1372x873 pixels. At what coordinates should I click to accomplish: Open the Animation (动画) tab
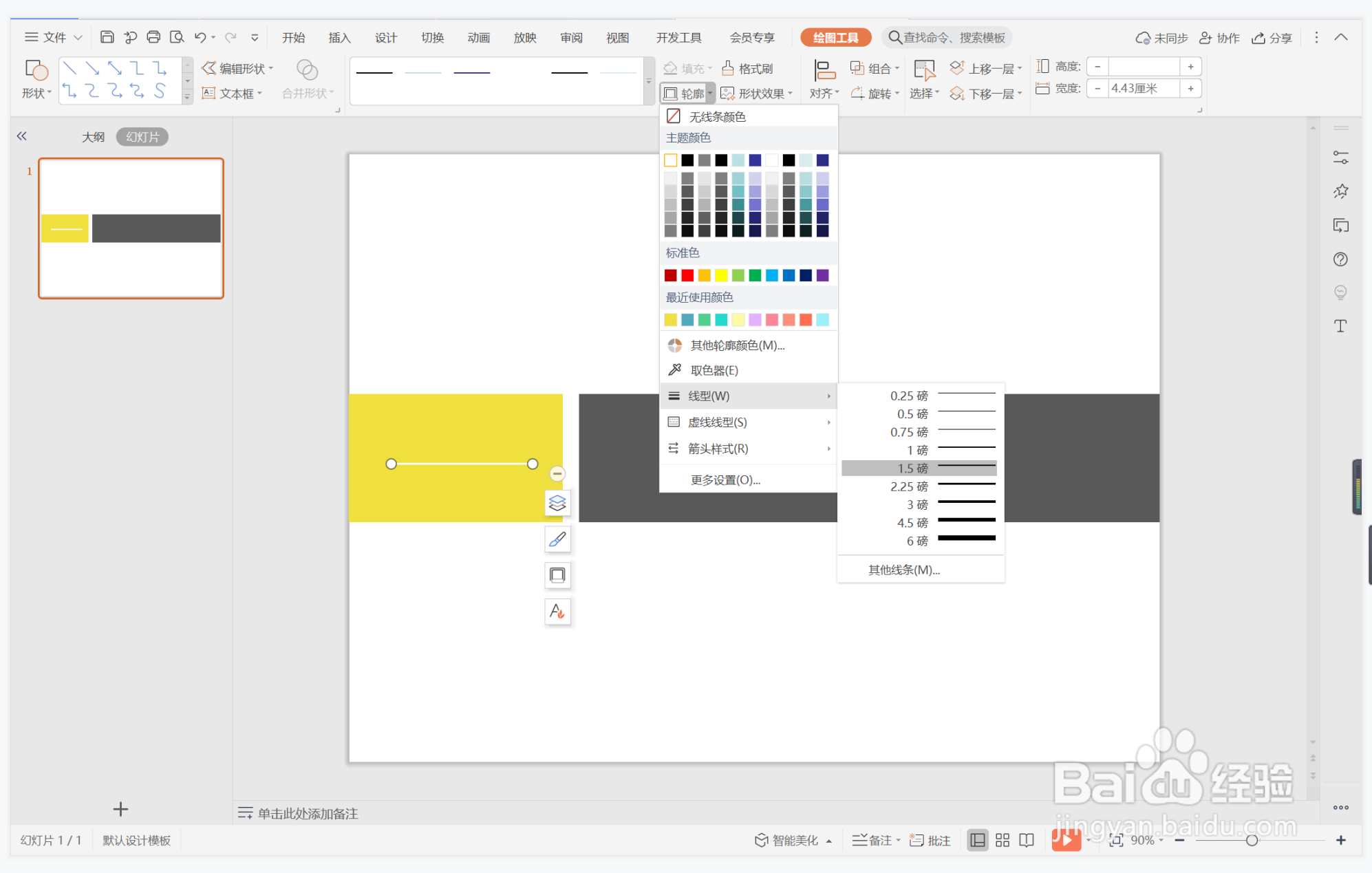478,37
